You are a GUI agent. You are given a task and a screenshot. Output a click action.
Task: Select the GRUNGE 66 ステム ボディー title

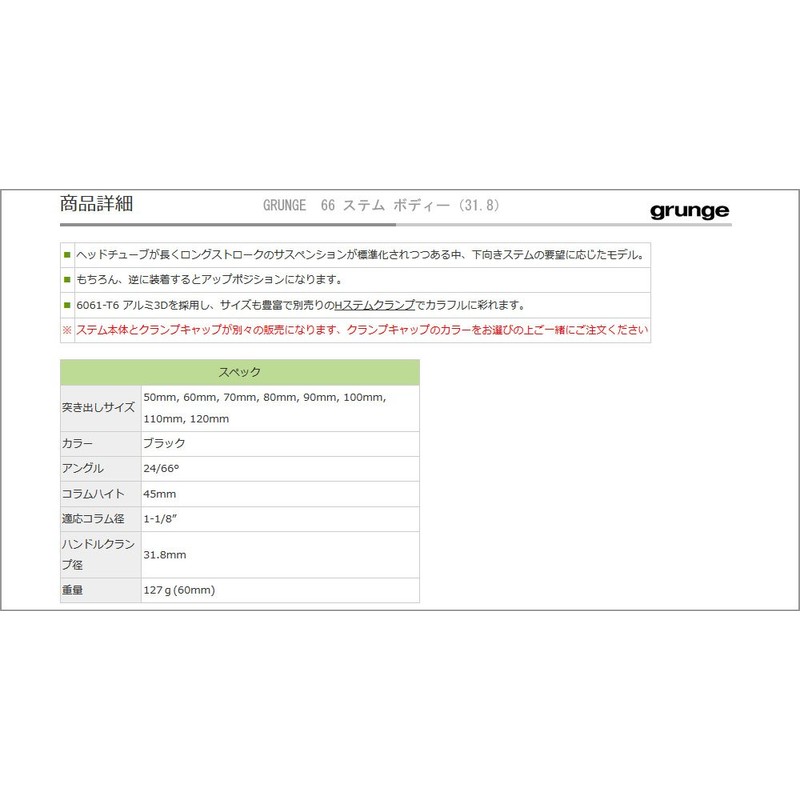(380, 206)
